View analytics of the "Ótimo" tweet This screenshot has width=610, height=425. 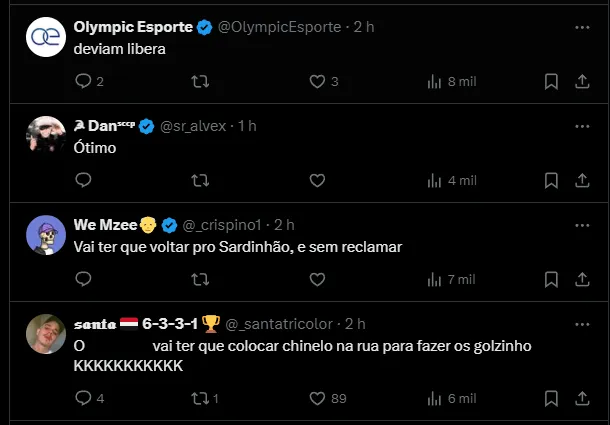[434, 181]
